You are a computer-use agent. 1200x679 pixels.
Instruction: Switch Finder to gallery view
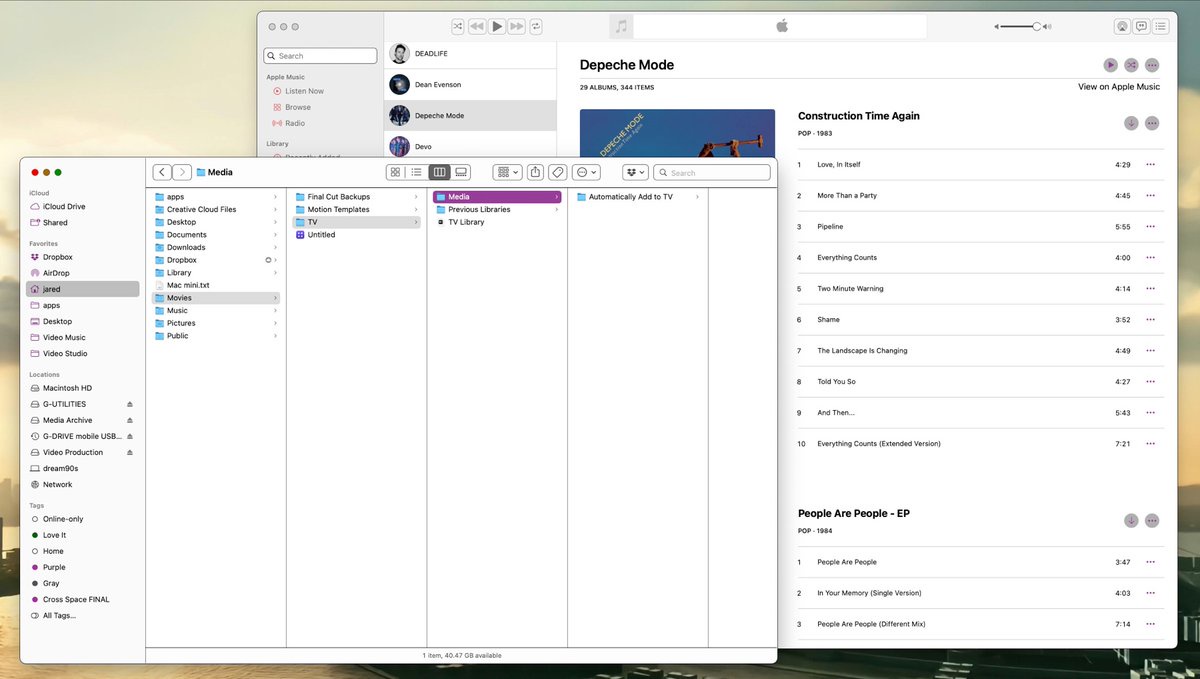(x=460, y=172)
